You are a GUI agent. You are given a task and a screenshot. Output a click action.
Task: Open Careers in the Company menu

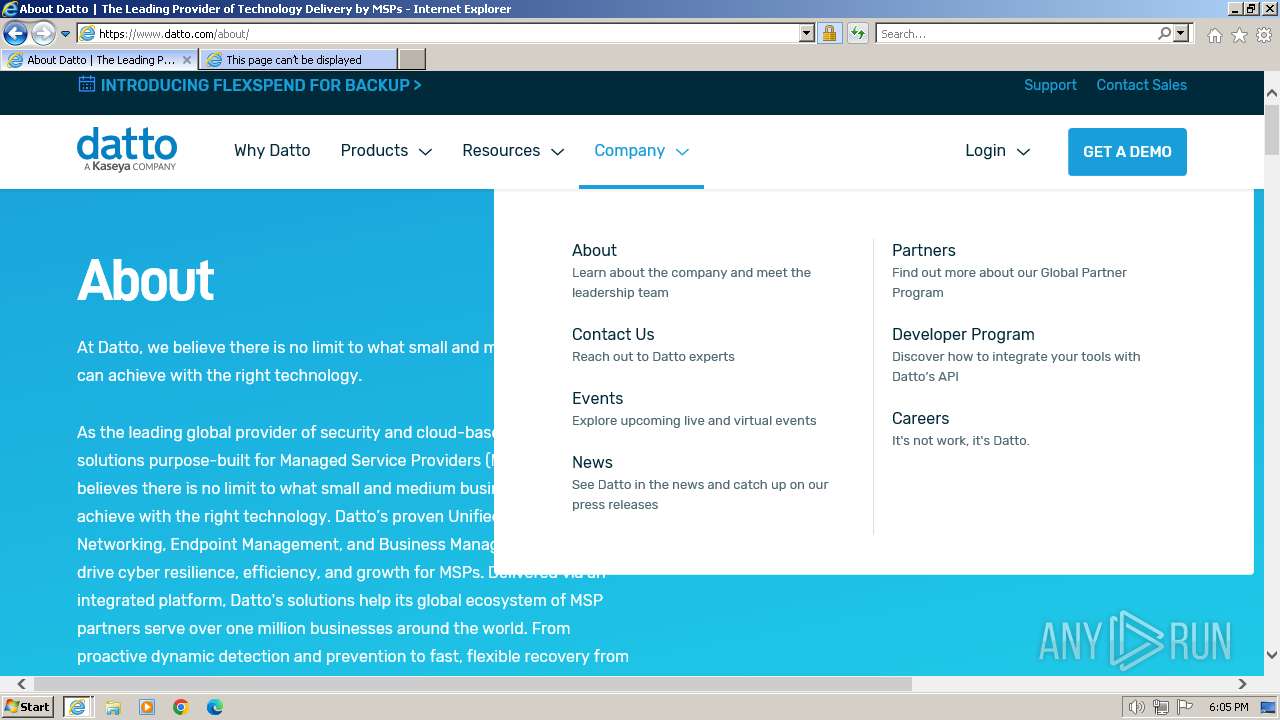(x=920, y=418)
